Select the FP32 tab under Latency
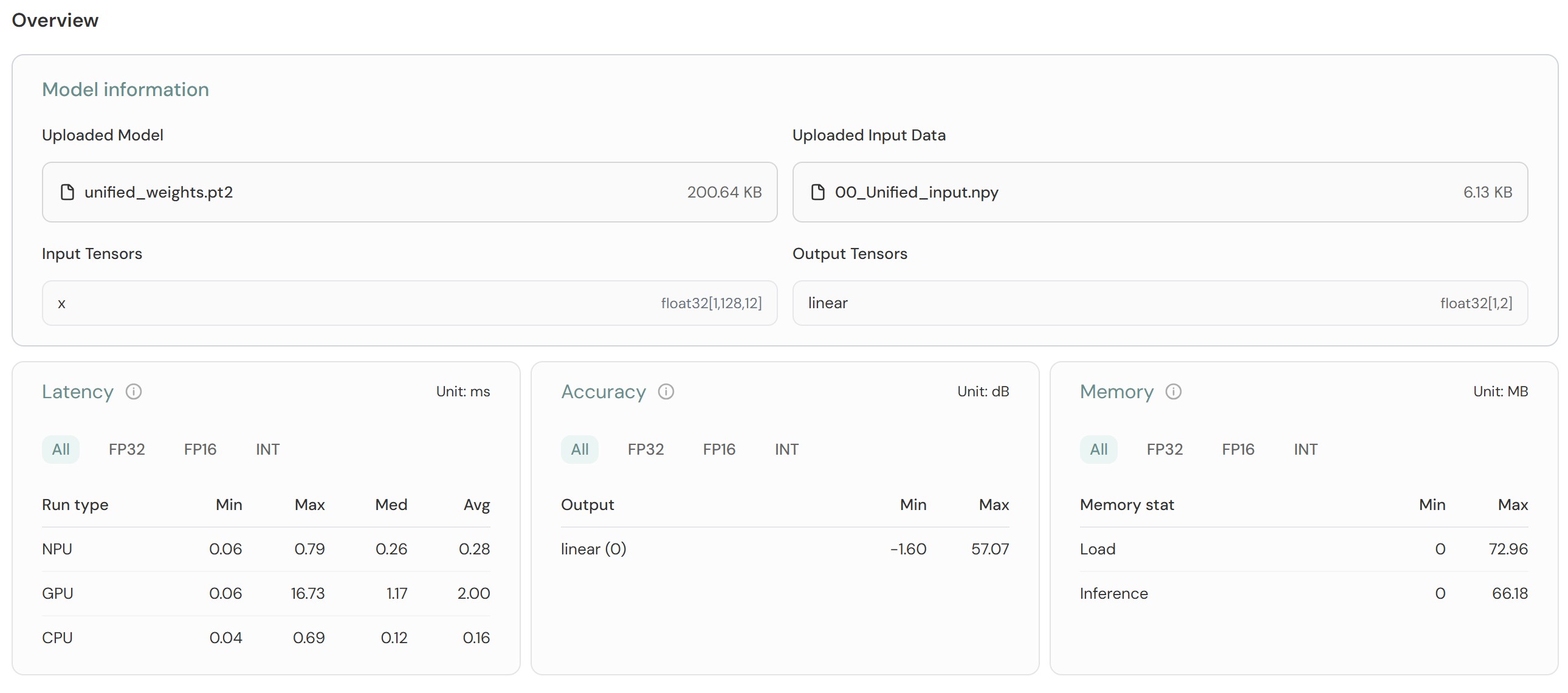The height and width of the screenshot is (693, 1568). tap(126, 449)
